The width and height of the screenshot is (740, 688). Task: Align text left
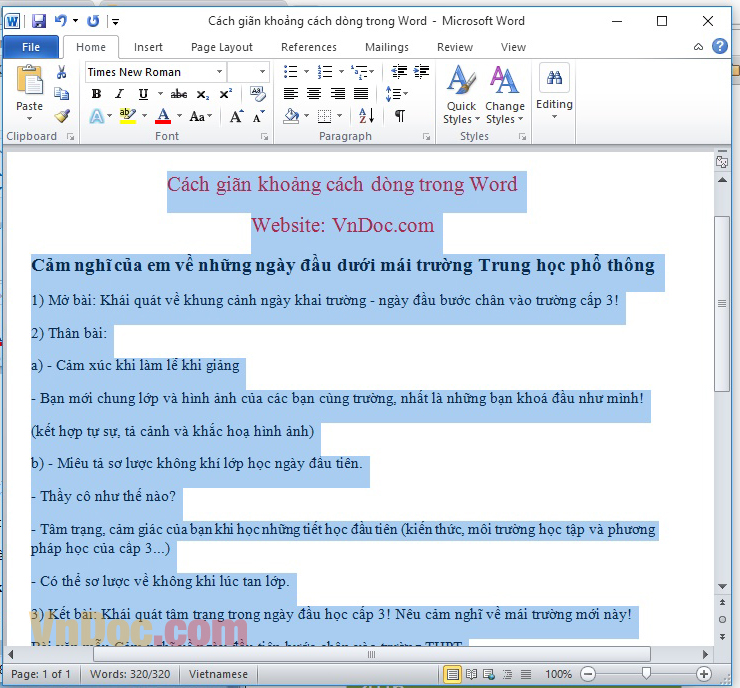[291, 93]
